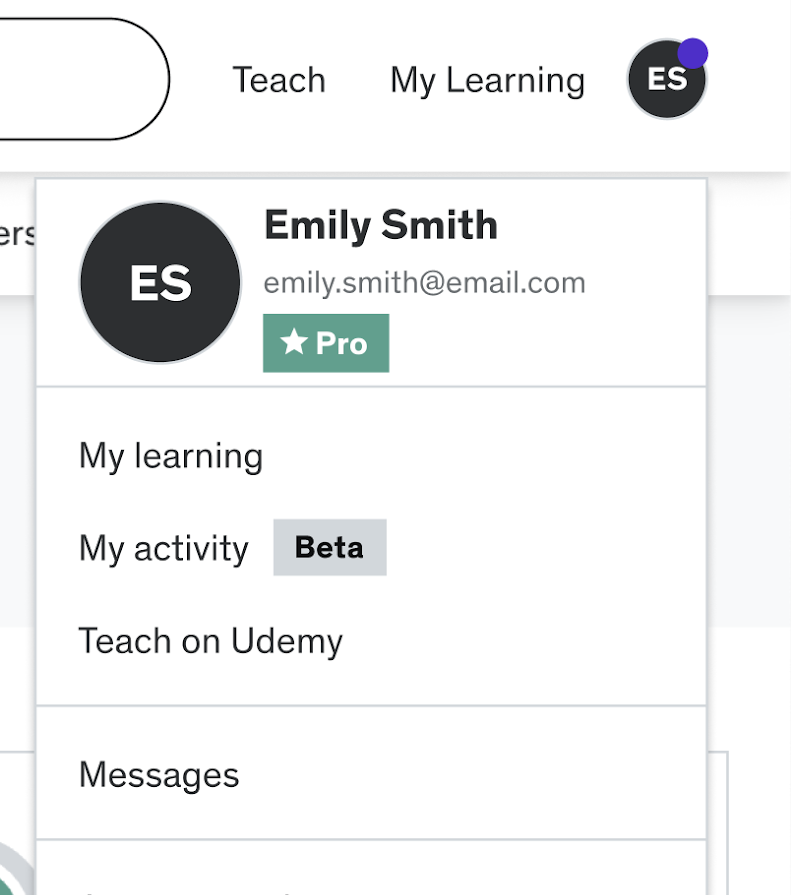Click the Teach link in top navigation
Screen dimensions: 791x895
coord(279,80)
